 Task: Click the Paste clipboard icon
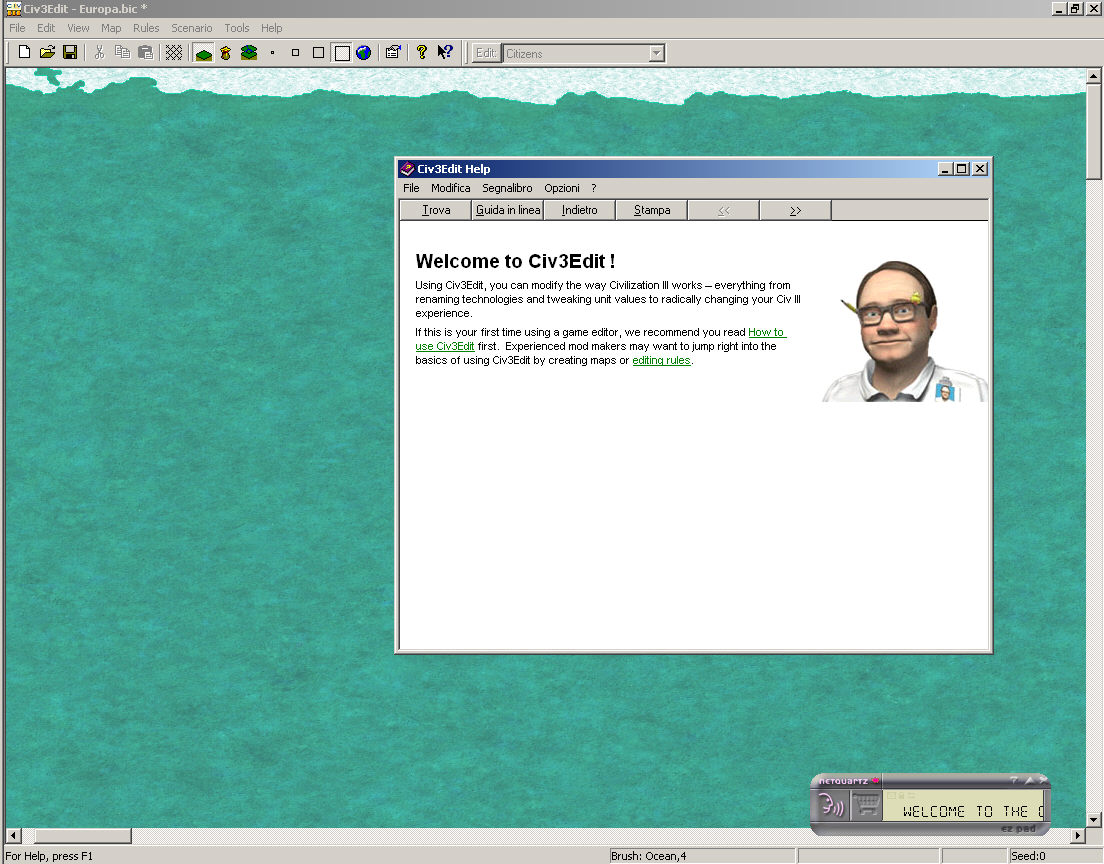146,53
